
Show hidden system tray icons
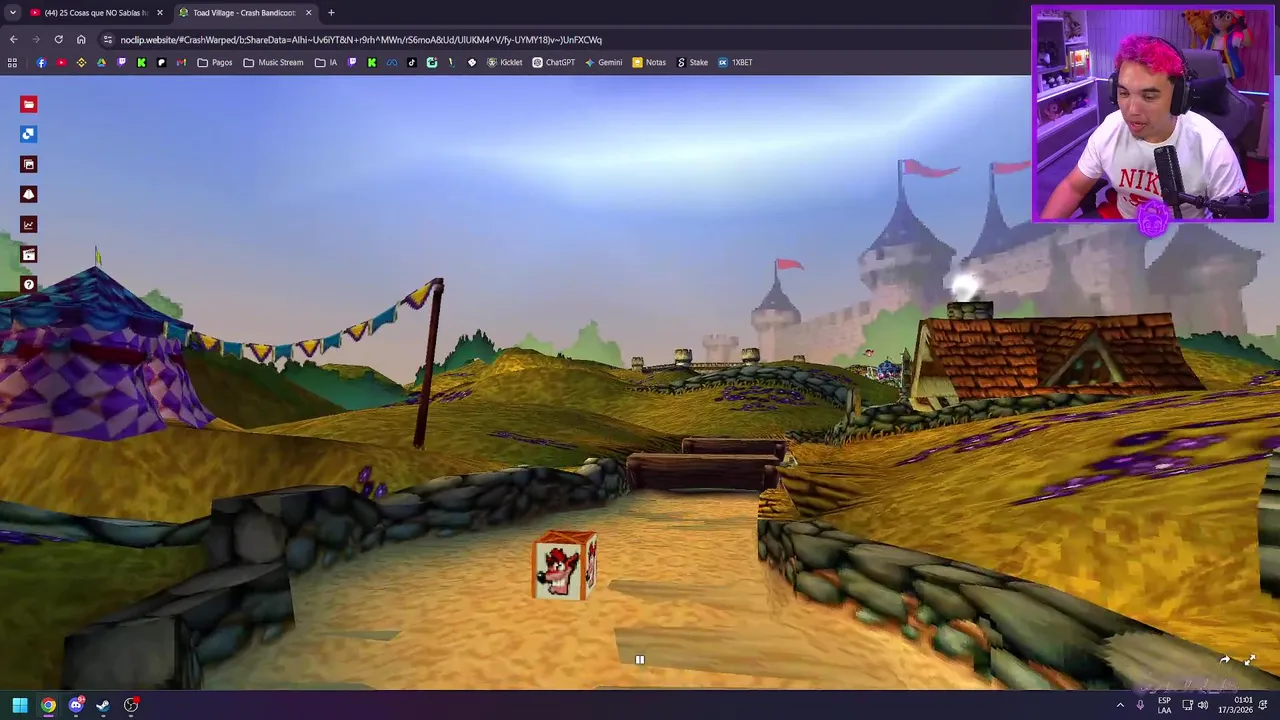point(1120,705)
